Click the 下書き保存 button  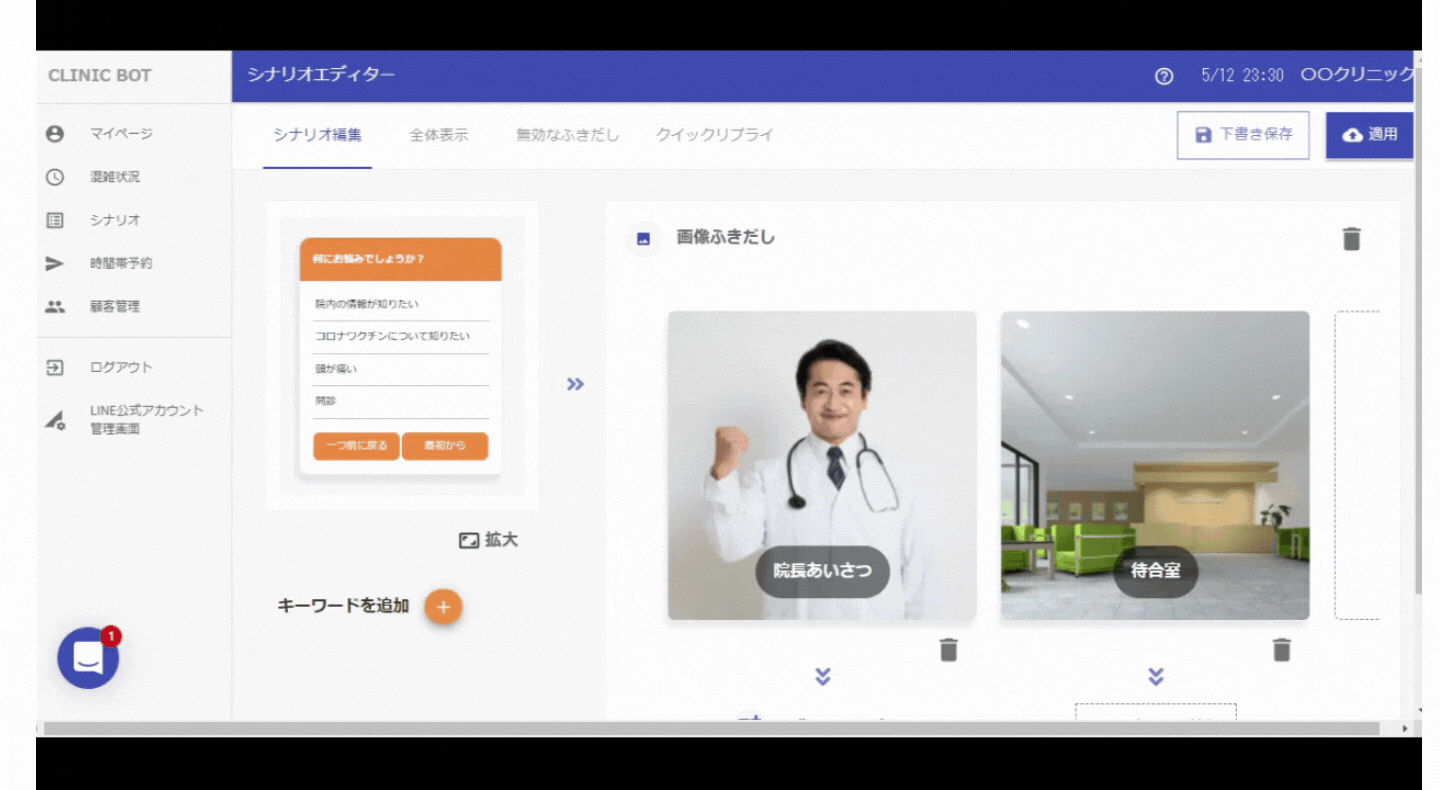coord(1243,135)
